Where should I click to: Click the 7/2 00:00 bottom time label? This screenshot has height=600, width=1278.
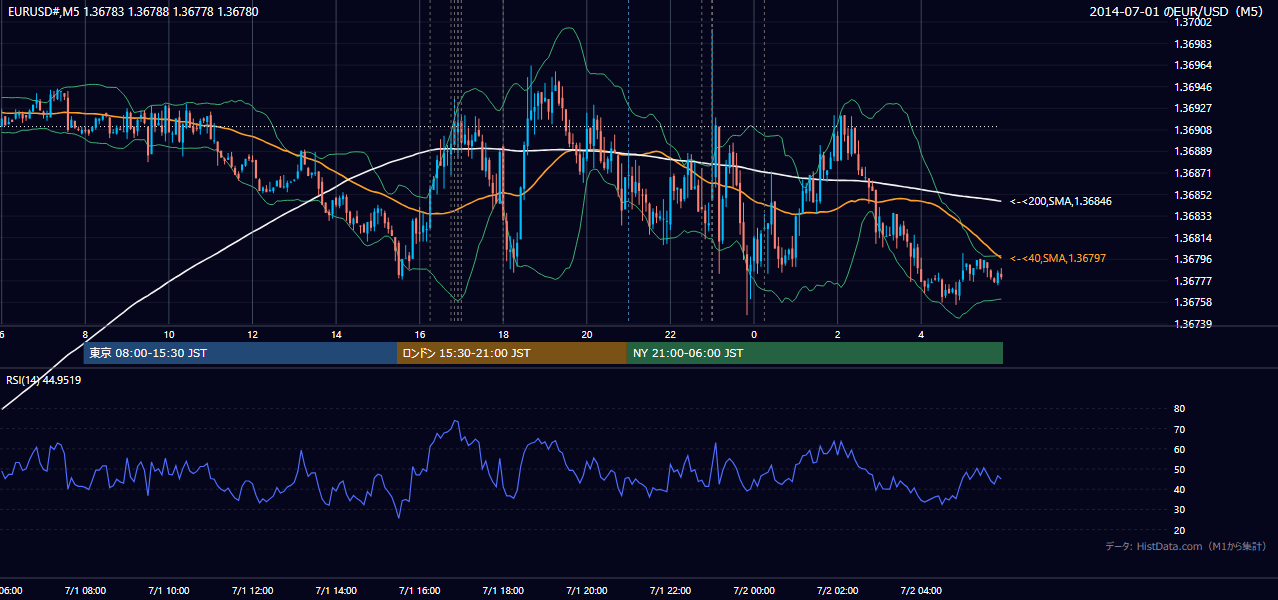(754, 591)
